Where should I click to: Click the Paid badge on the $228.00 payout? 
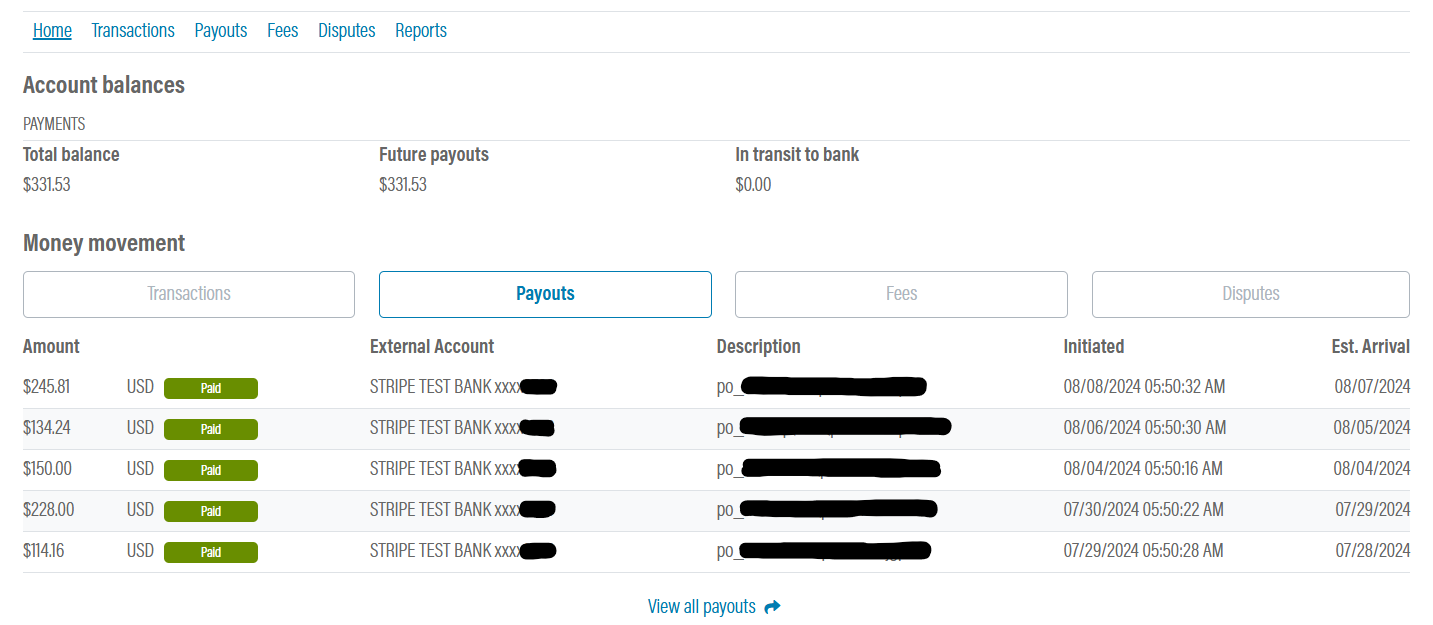click(x=210, y=511)
